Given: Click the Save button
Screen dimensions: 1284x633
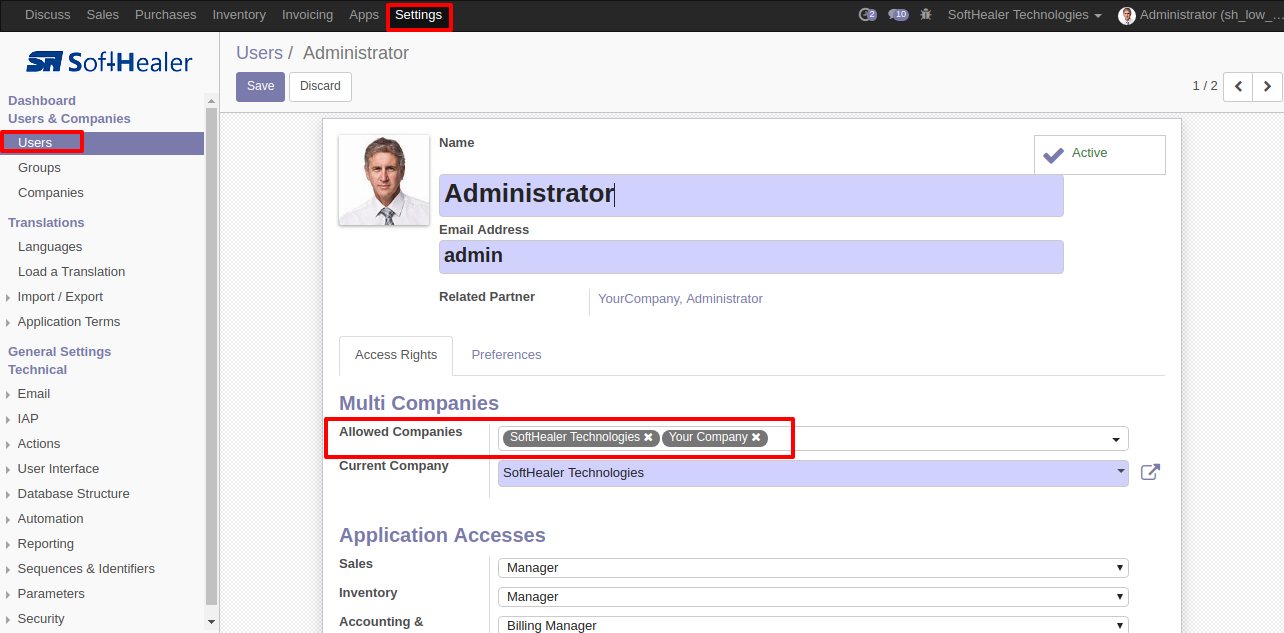Looking at the screenshot, I should (x=260, y=86).
